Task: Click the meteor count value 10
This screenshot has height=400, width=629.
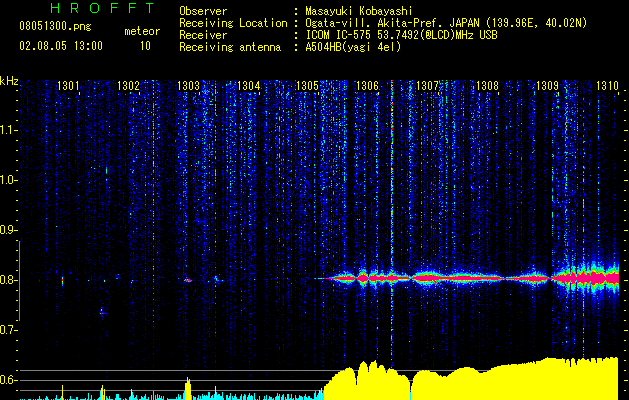Action: coord(145,46)
